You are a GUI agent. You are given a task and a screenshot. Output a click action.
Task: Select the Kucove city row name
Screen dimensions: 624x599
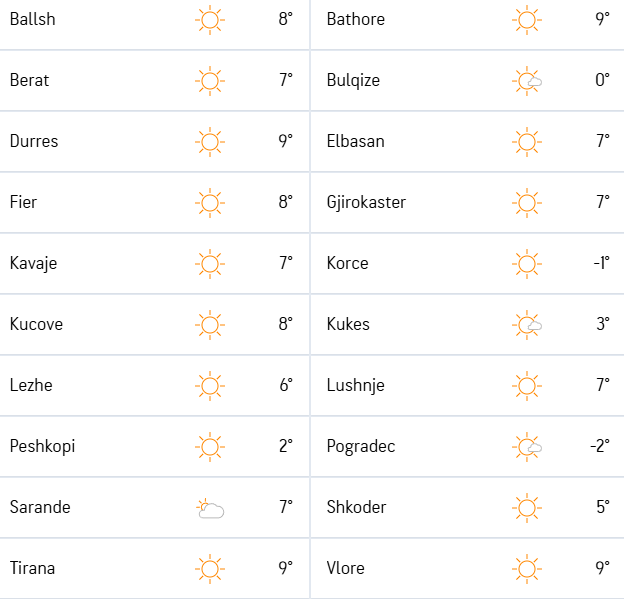coord(36,324)
